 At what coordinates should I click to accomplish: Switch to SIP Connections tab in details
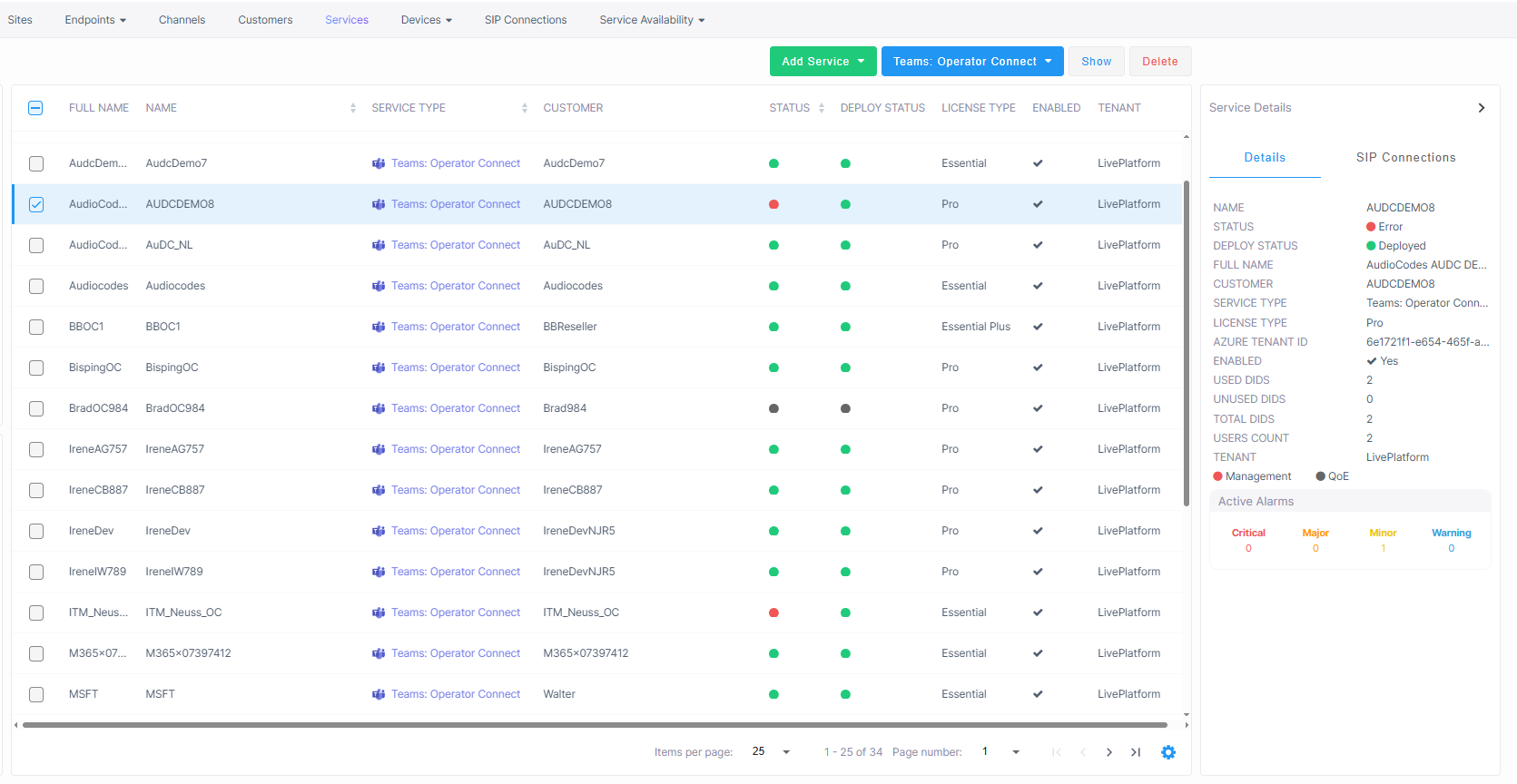coord(1406,157)
